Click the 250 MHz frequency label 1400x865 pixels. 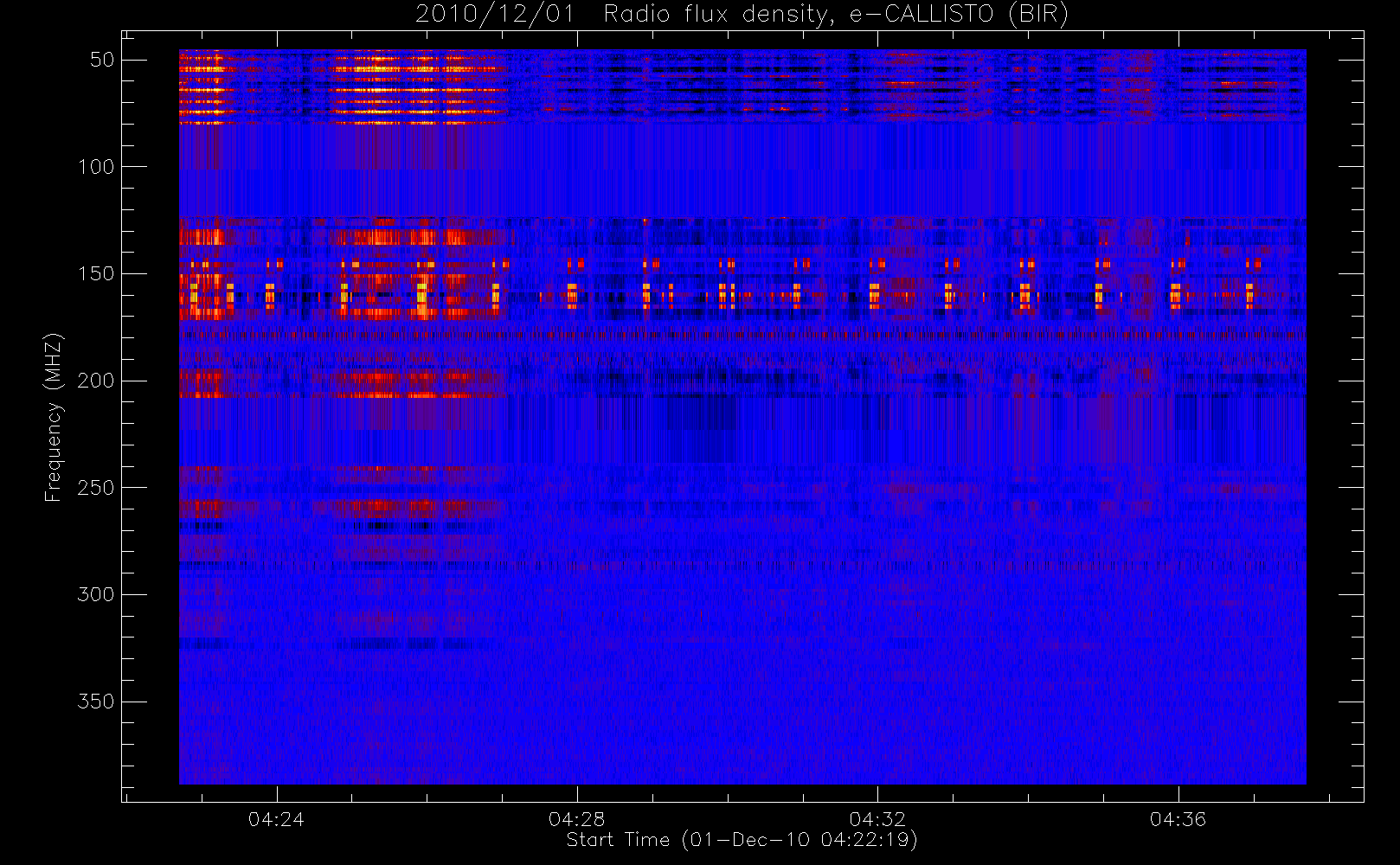[96, 488]
